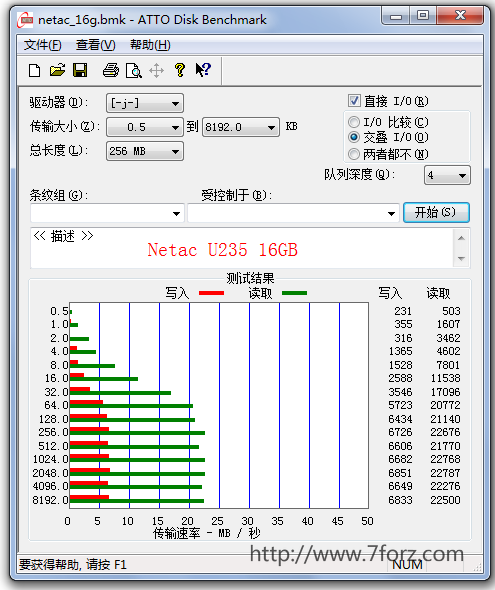This screenshot has width=495, height=590.
Task: Select the Neither radio button
Action: coord(354,154)
